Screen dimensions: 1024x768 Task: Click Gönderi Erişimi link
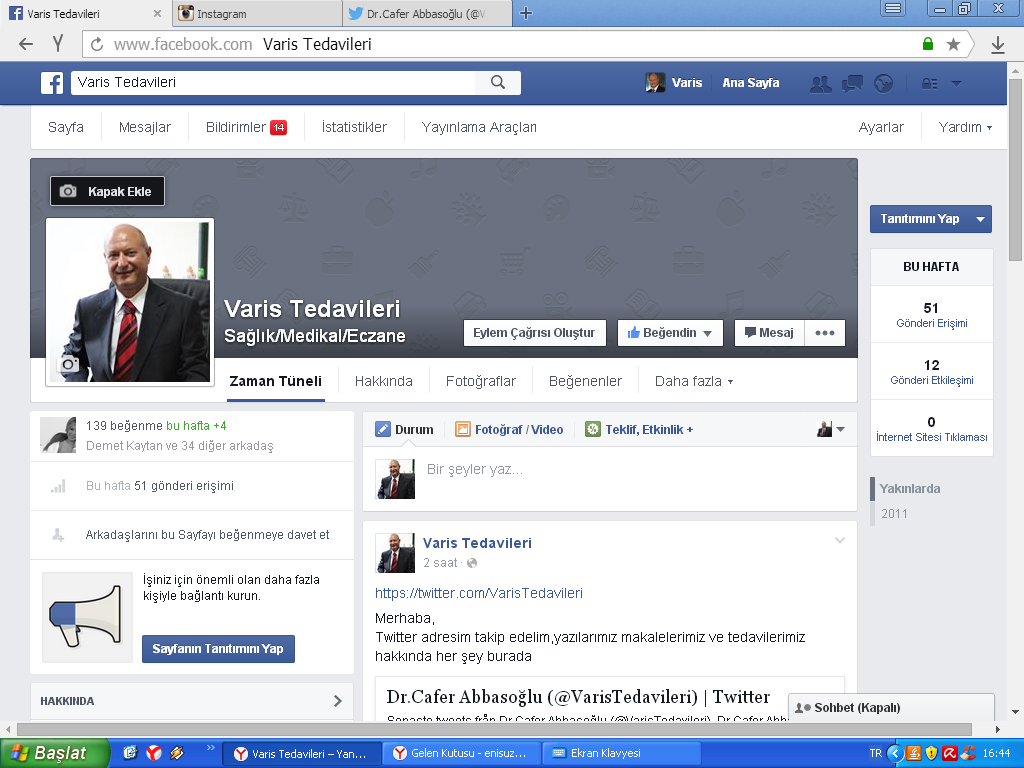(x=931, y=323)
